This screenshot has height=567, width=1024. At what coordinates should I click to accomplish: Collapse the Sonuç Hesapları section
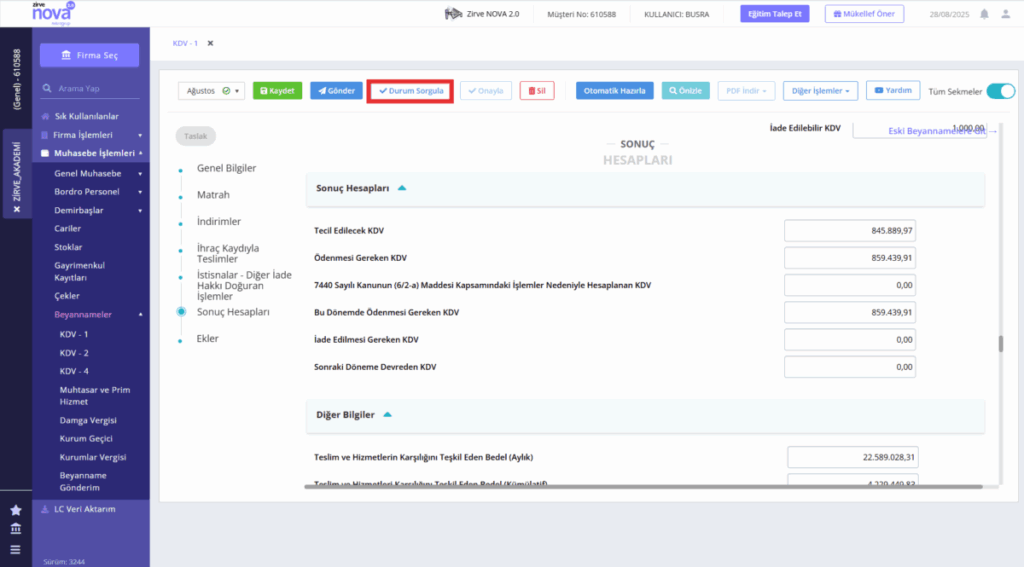pyautogui.click(x=402, y=188)
